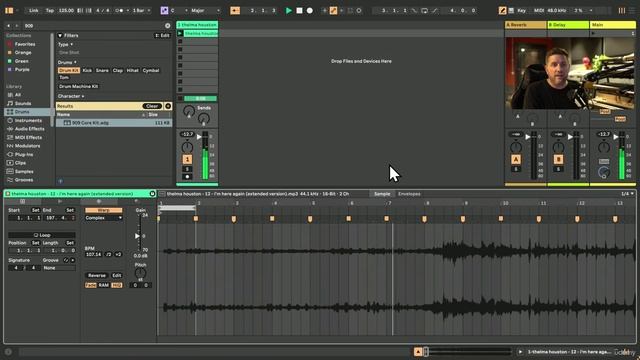Expand the Drums filter group
640x360 pixels.
tap(67, 62)
